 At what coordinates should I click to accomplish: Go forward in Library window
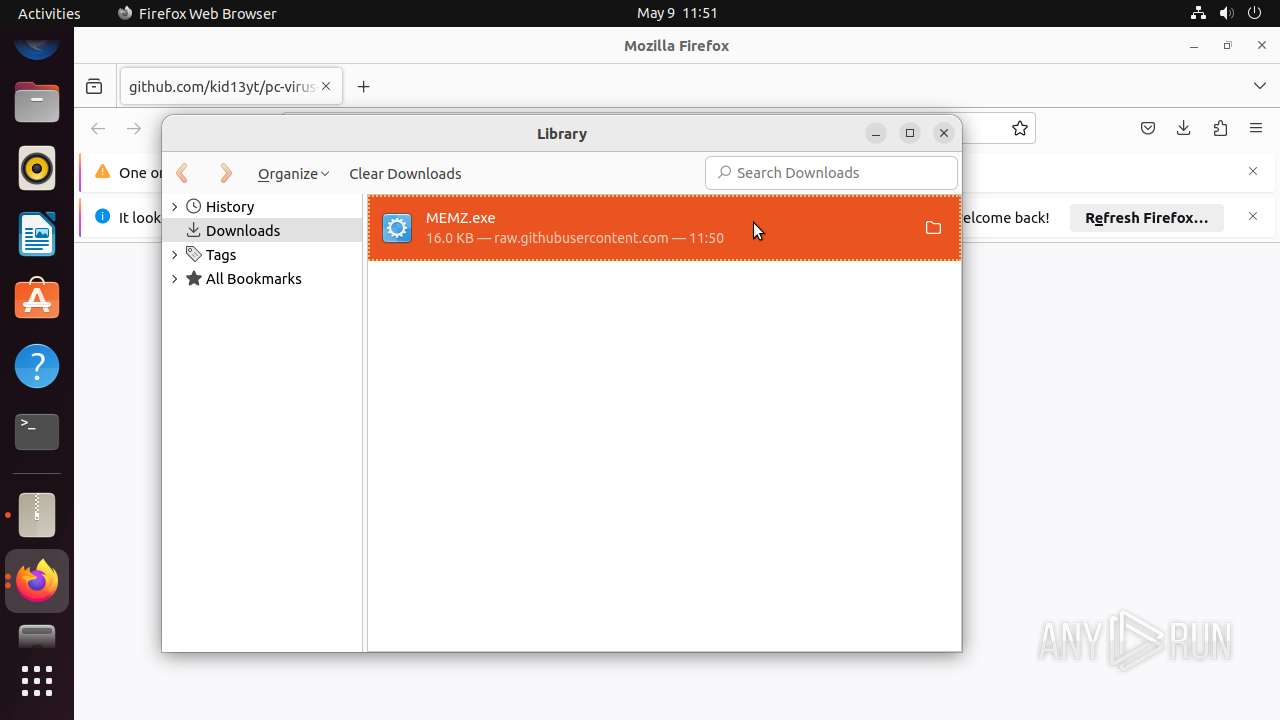226,173
